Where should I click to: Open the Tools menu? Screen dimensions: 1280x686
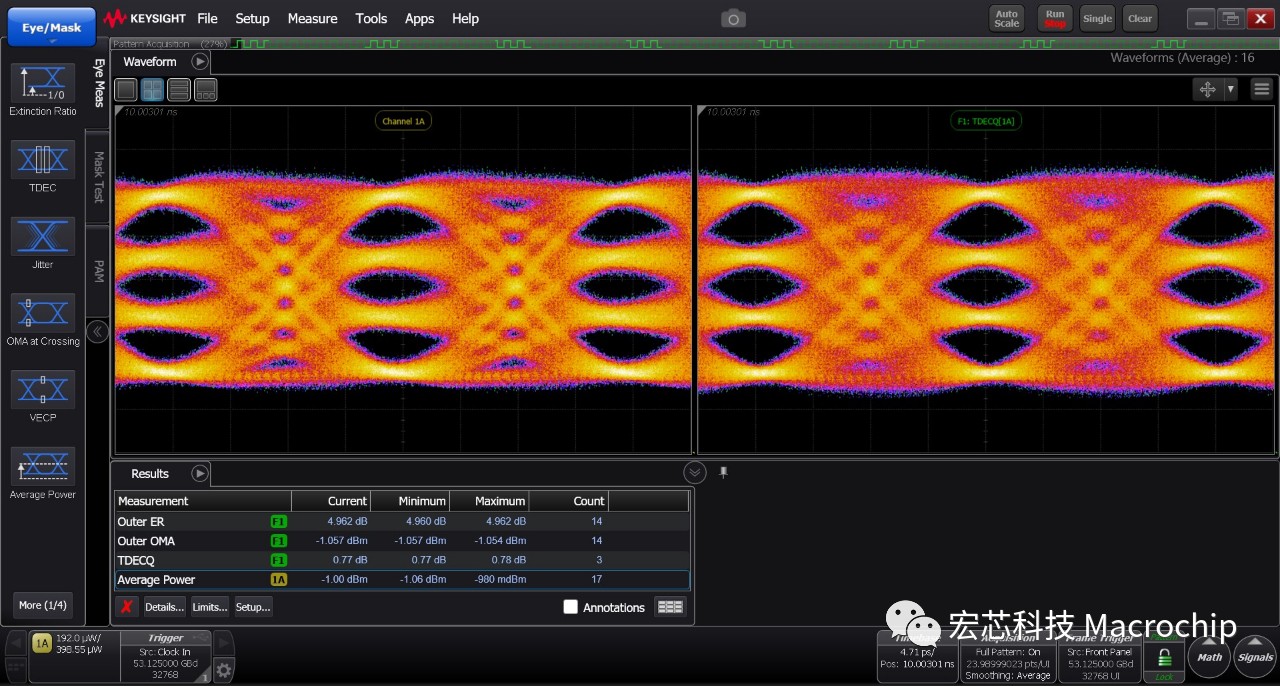coord(371,18)
